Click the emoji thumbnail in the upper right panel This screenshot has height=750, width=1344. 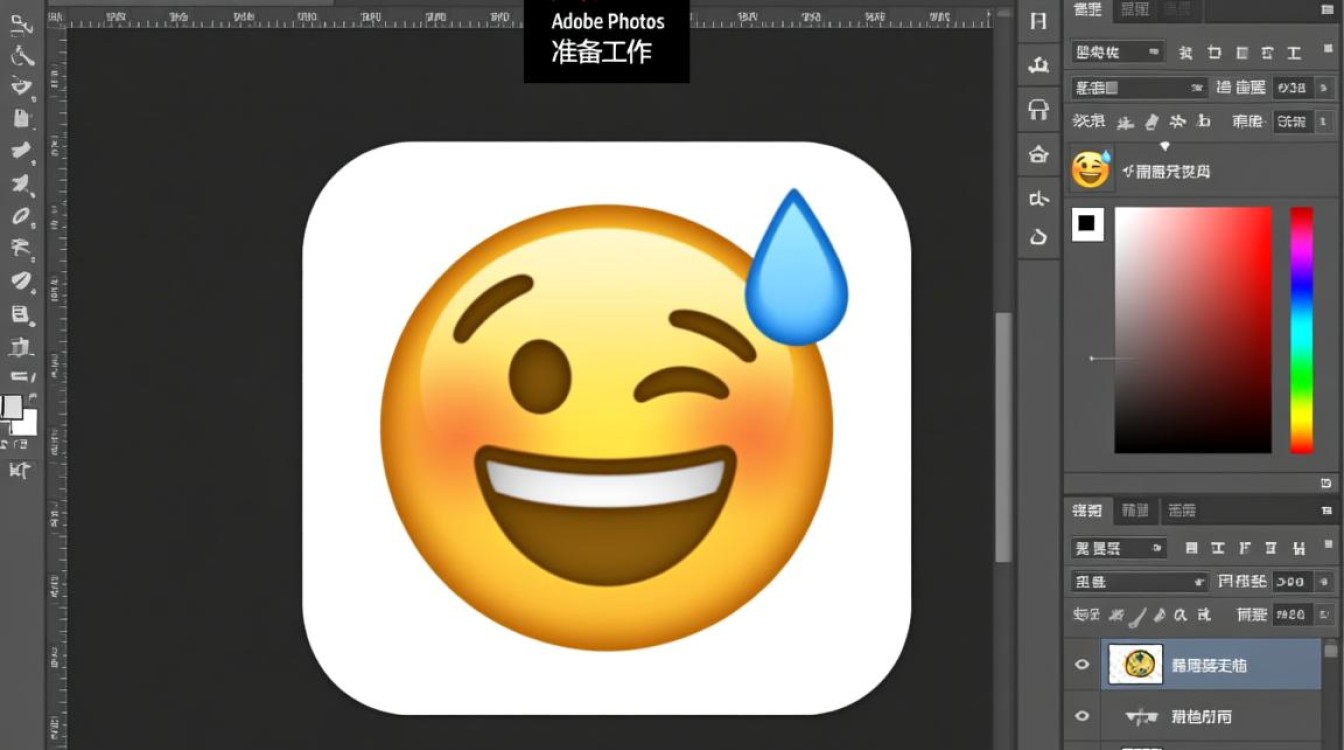tap(1091, 169)
